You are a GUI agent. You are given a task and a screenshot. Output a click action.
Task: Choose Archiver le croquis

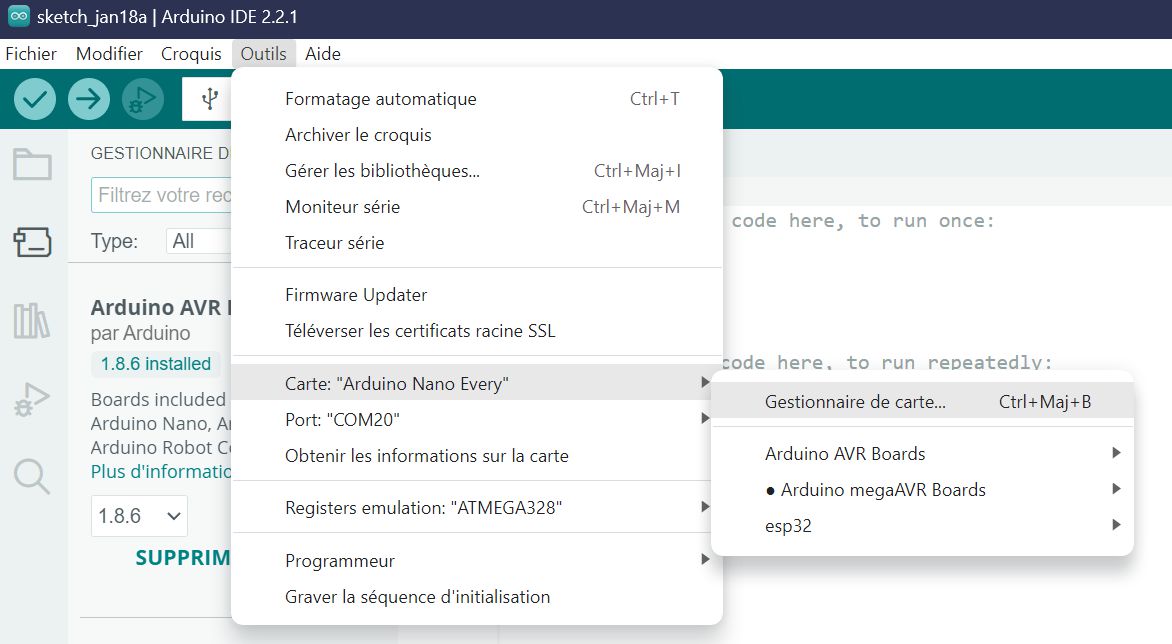477,135
